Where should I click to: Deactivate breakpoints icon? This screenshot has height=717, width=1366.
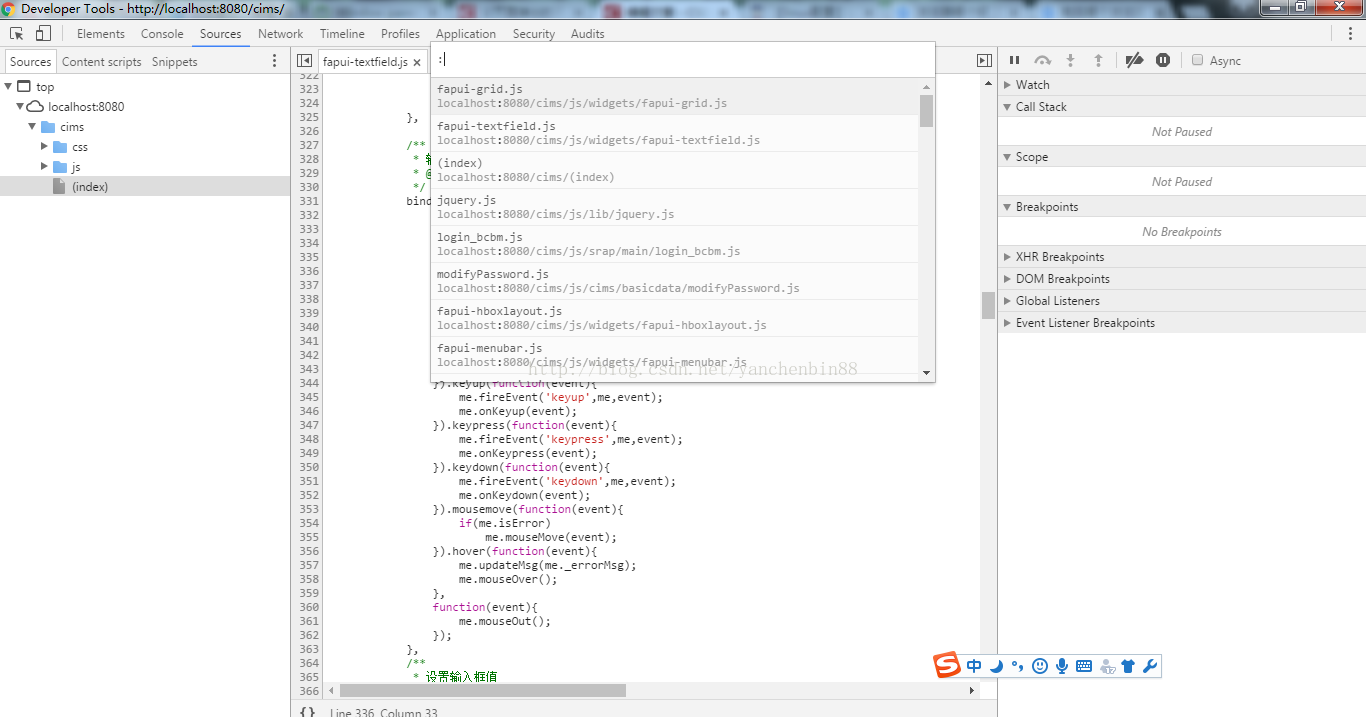click(1134, 60)
